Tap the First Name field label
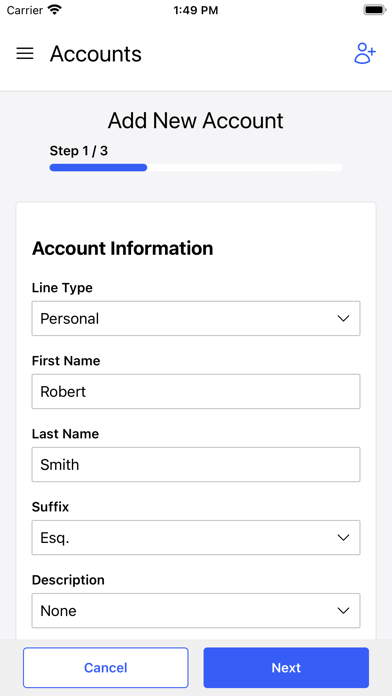Image resolution: width=392 pixels, height=696 pixels. [x=66, y=361]
